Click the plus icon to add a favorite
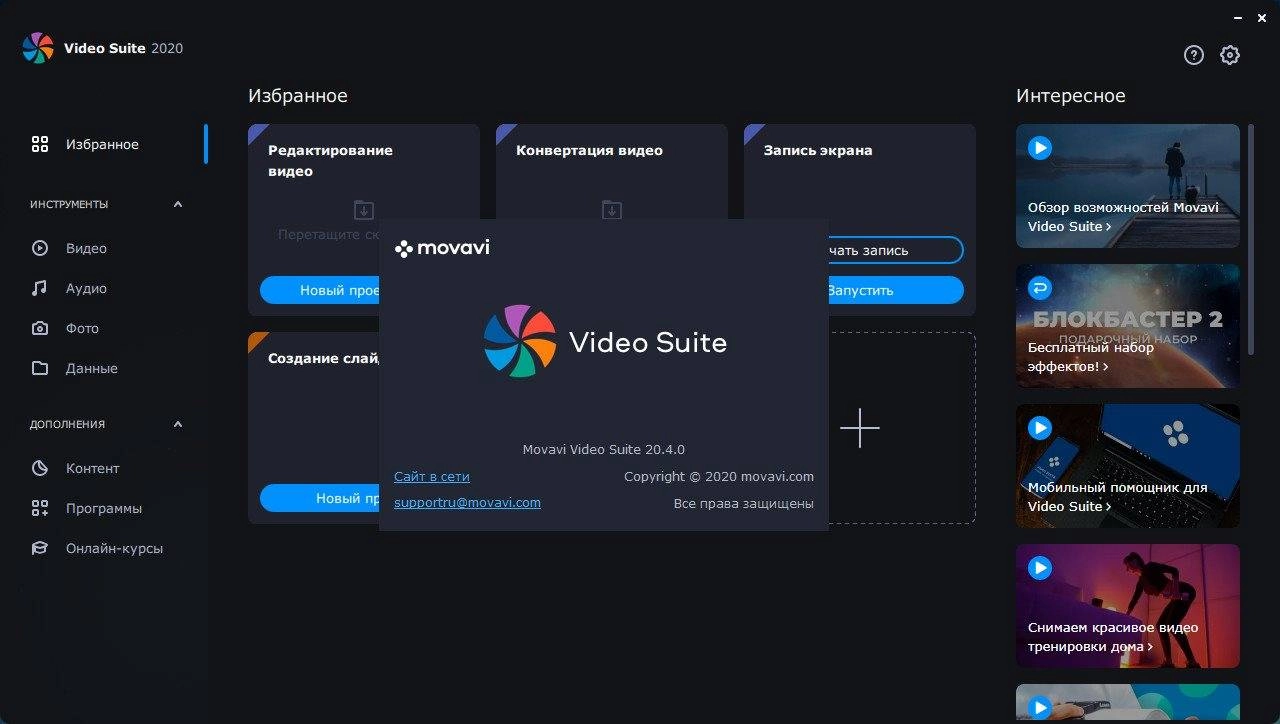Image resolution: width=1280 pixels, height=724 pixels. pos(860,428)
